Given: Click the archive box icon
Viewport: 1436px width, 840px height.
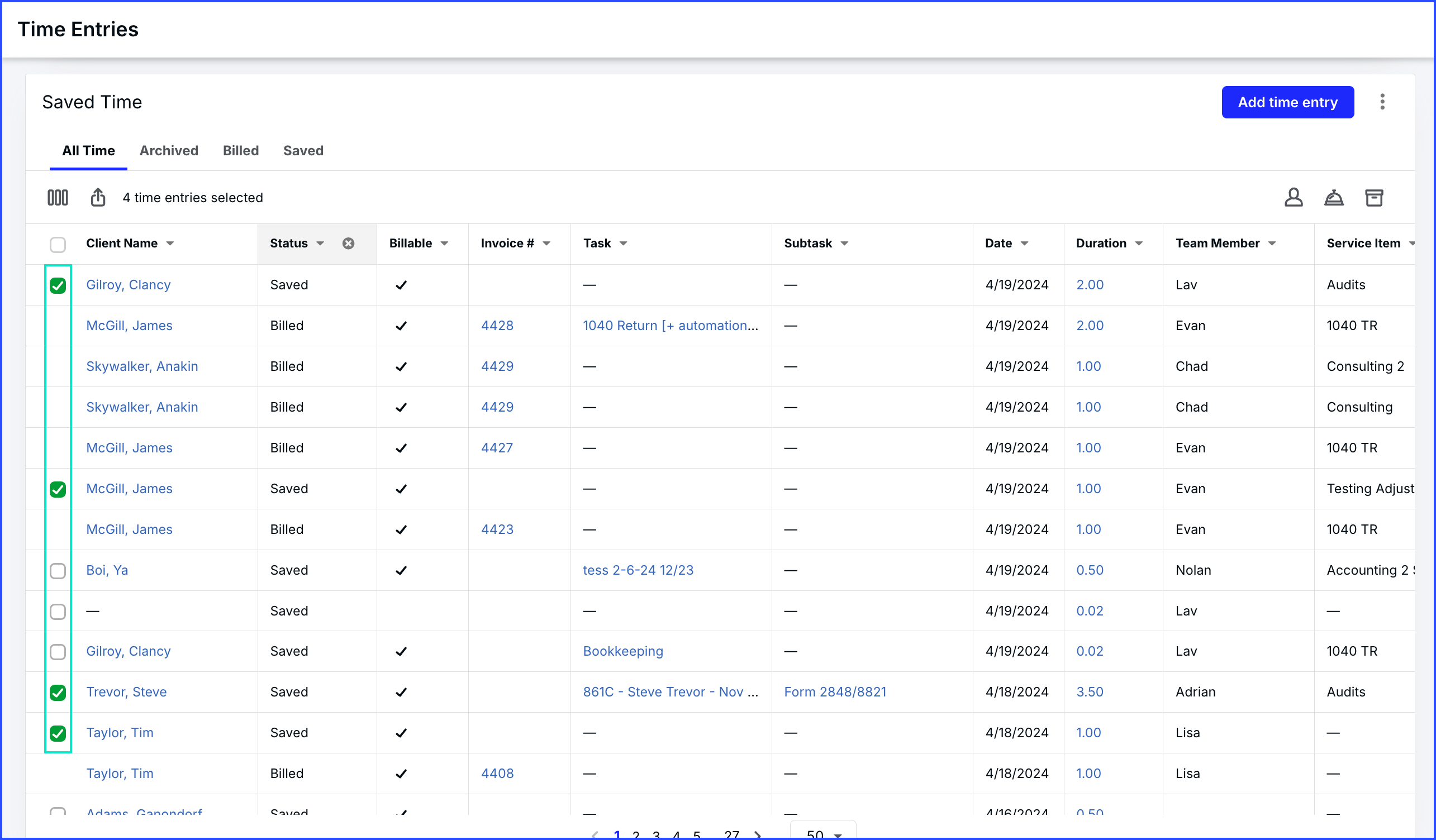Looking at the screenshot, I should (1375, 198).
